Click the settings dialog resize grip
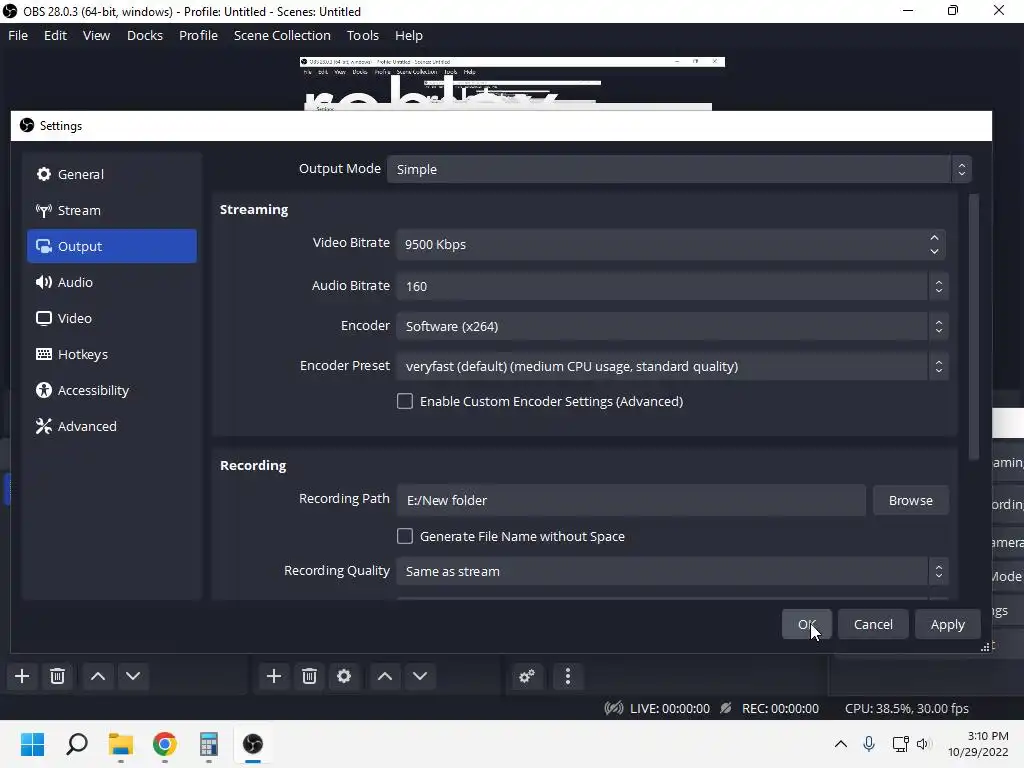Image resolution: width=1024 pixels, height=768 pixels. 985,647
